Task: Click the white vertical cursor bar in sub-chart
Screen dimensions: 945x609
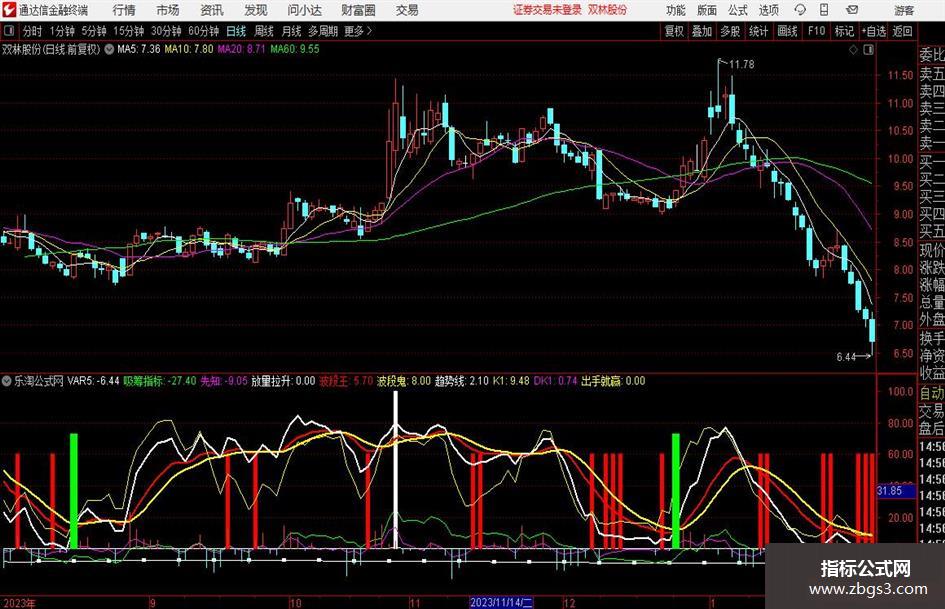Action: pyautogui.click(x=395, y=470)
